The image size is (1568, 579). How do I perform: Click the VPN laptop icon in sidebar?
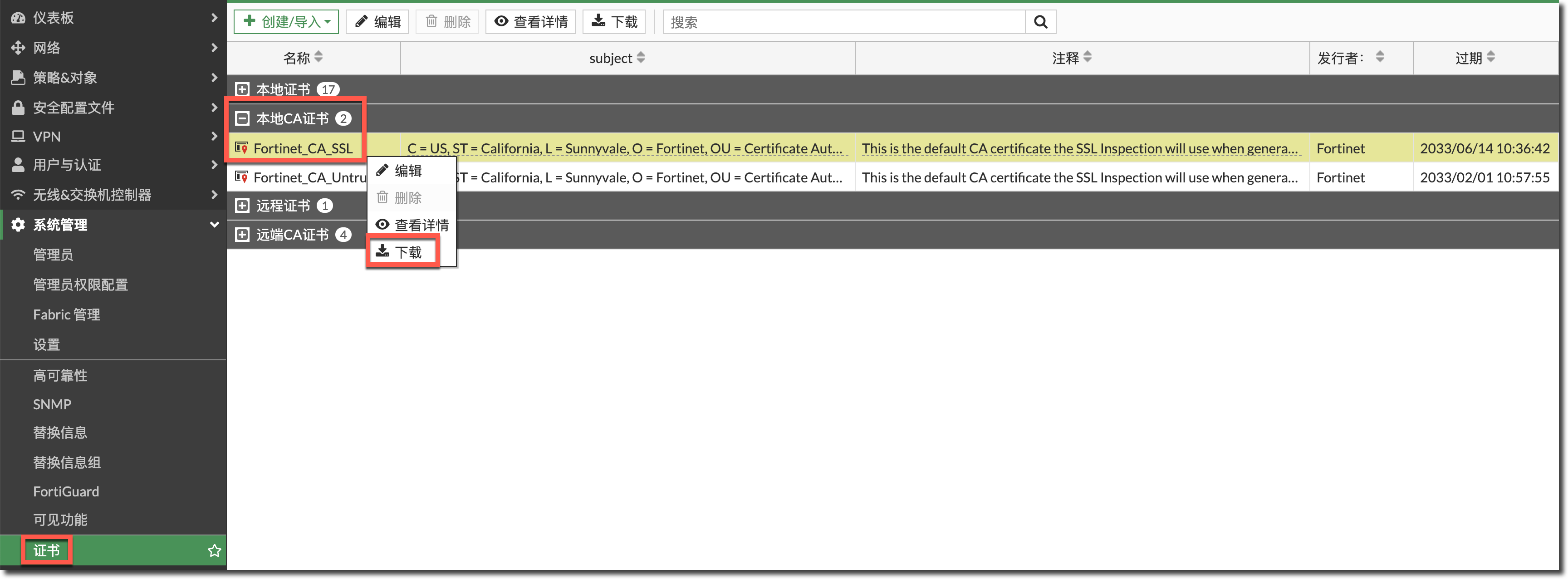[18, 137]
